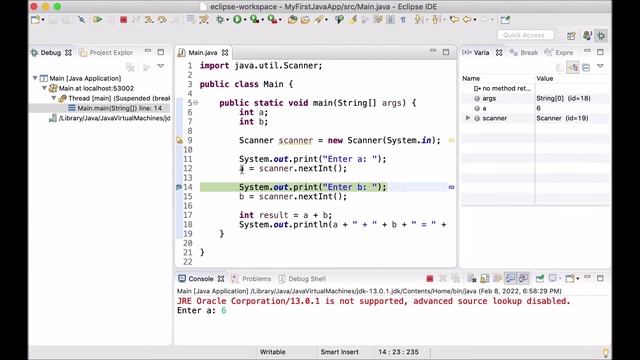Select the Console tab
Screen dimensions: 640x360
(x=201, y=279)
